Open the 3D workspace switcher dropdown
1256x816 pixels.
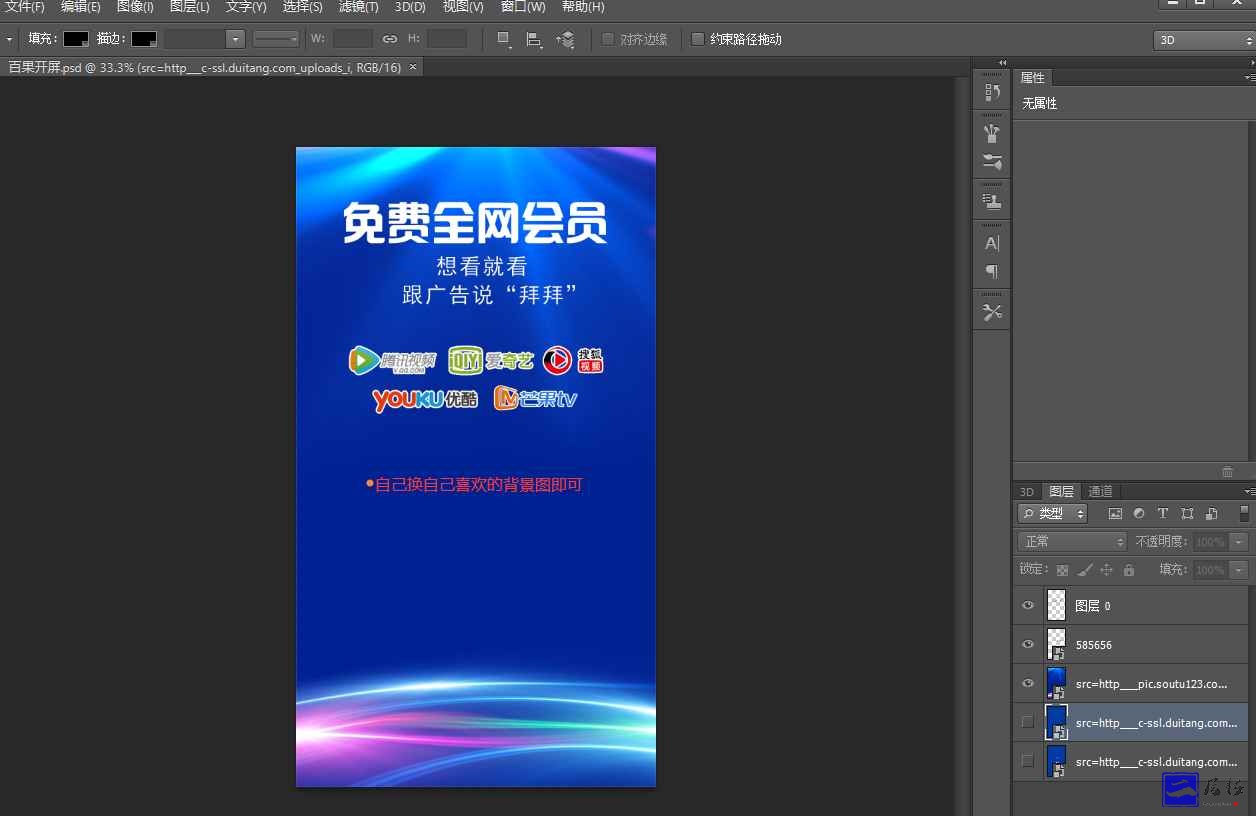tap(1204, 40)
